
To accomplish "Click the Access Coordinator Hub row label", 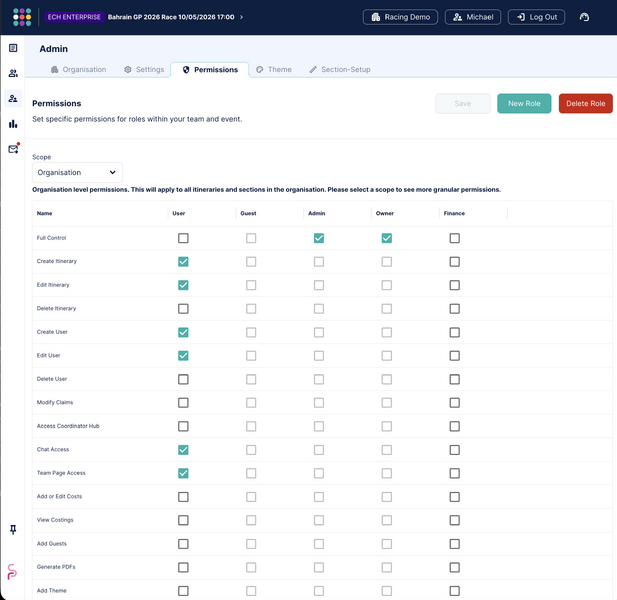I will click(x=68, y=426).
